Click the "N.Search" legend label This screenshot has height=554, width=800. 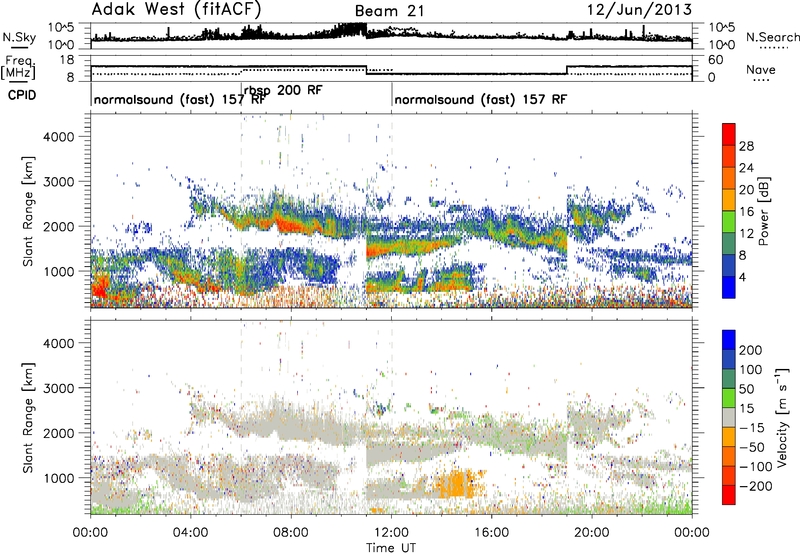tap(772, 37)
